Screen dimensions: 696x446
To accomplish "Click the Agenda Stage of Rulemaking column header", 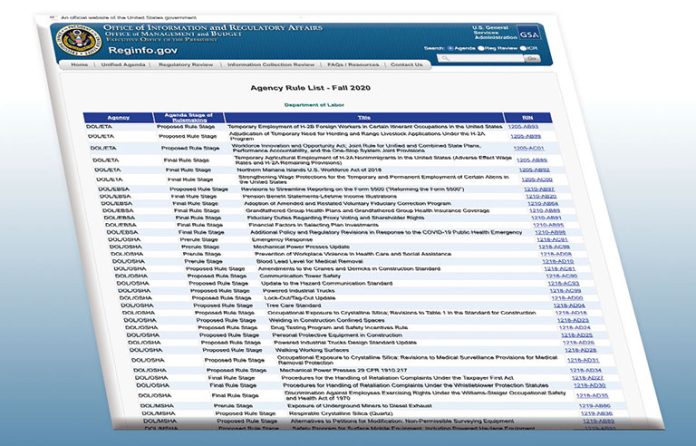I will click(189, 118).
